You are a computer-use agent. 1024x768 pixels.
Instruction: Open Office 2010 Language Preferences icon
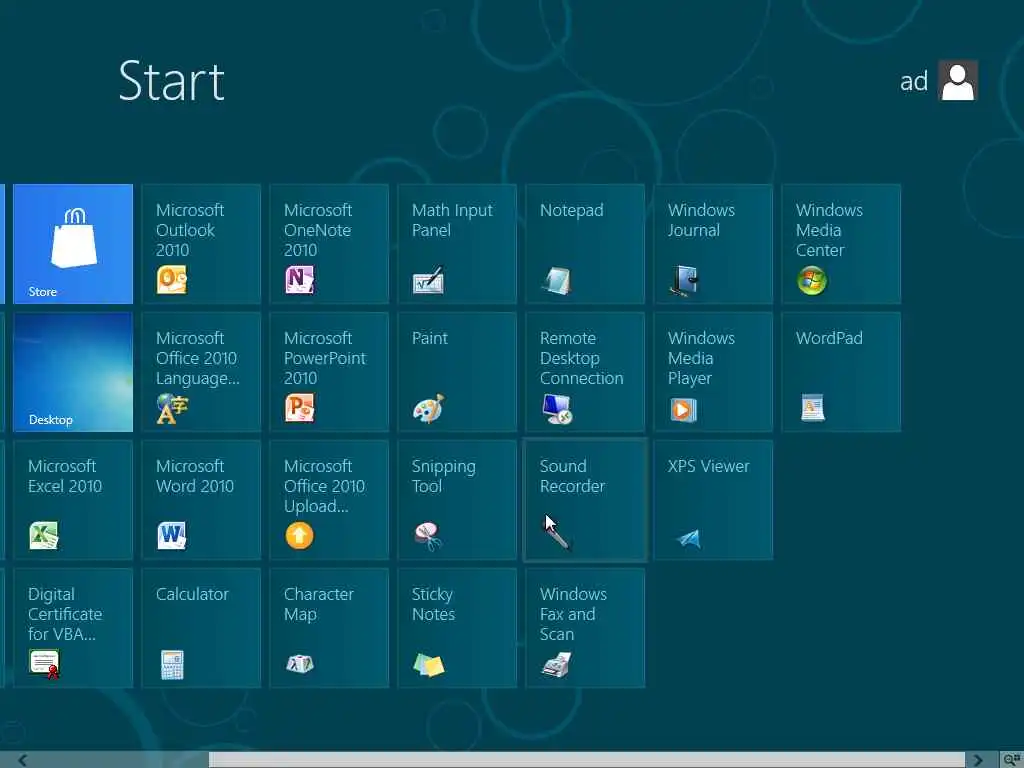click(172, 409)
